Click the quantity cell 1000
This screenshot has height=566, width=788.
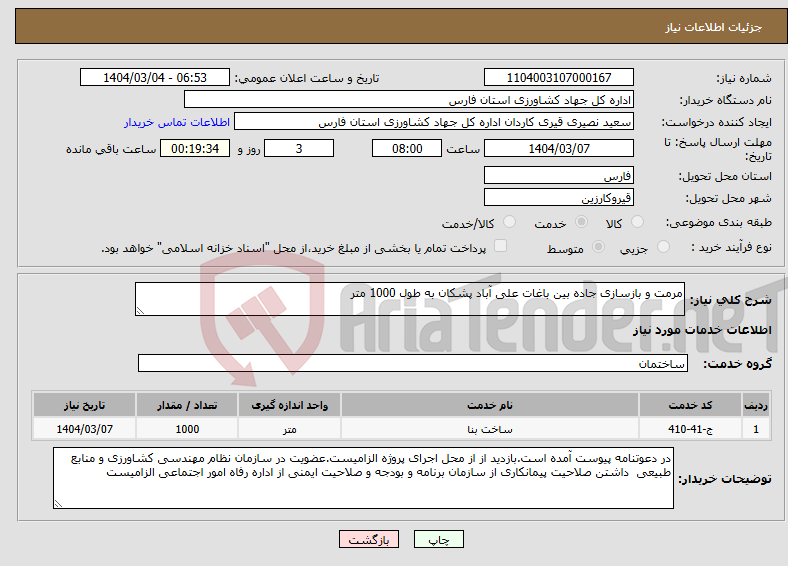pyautogui.click(x=187, y=429)
